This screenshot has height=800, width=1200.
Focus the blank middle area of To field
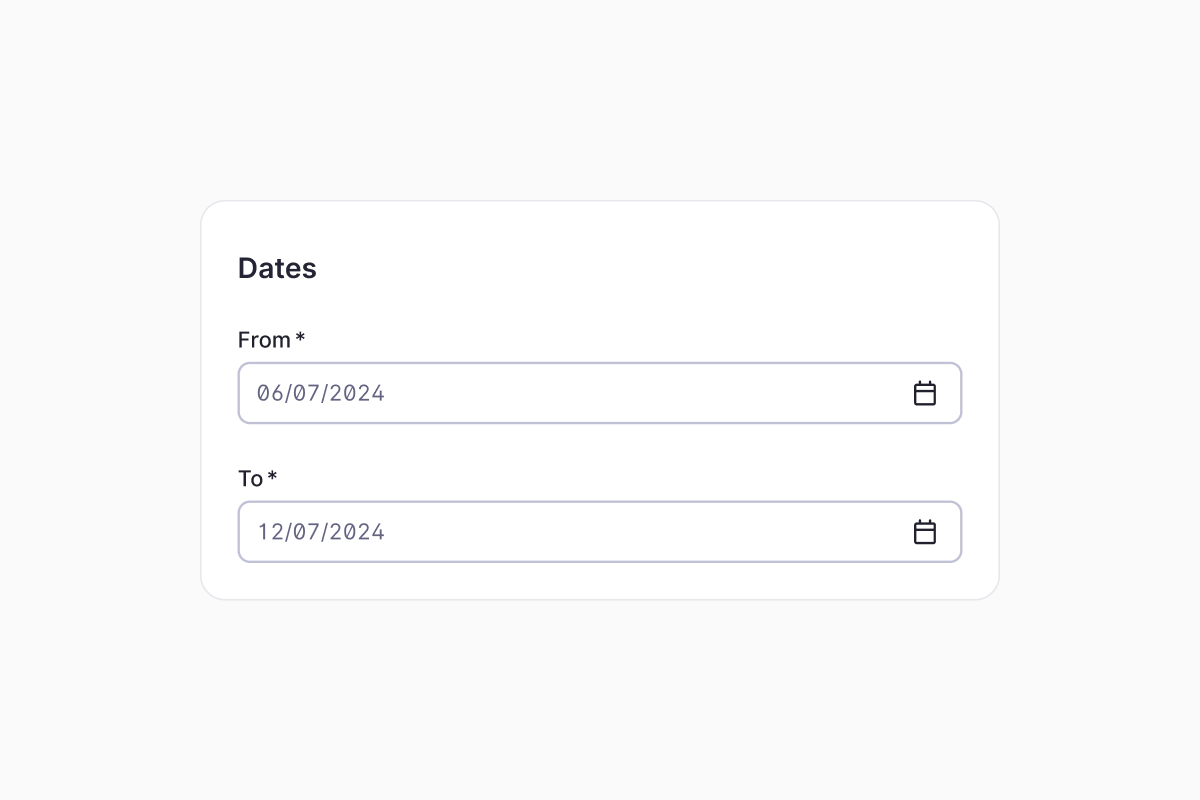(640, 532)
